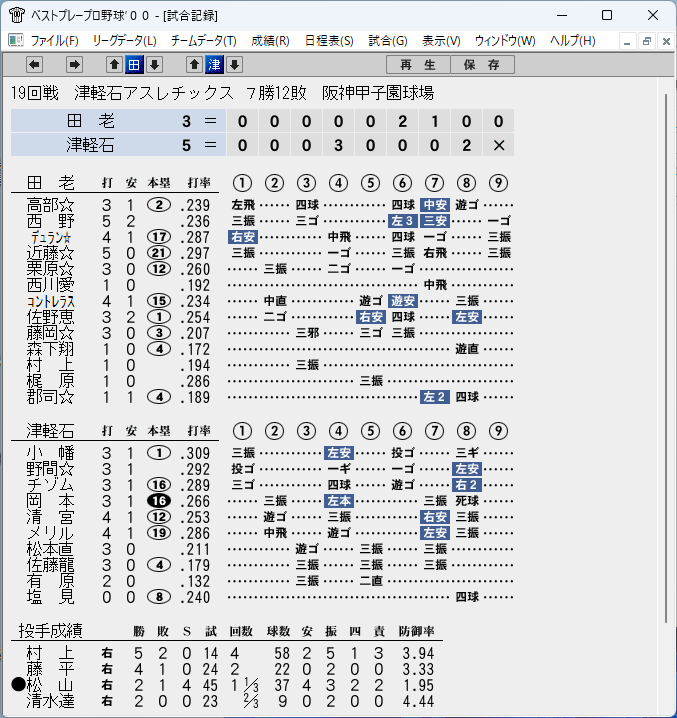
Task: Restore the inner document window
Action: click(647, 41)
